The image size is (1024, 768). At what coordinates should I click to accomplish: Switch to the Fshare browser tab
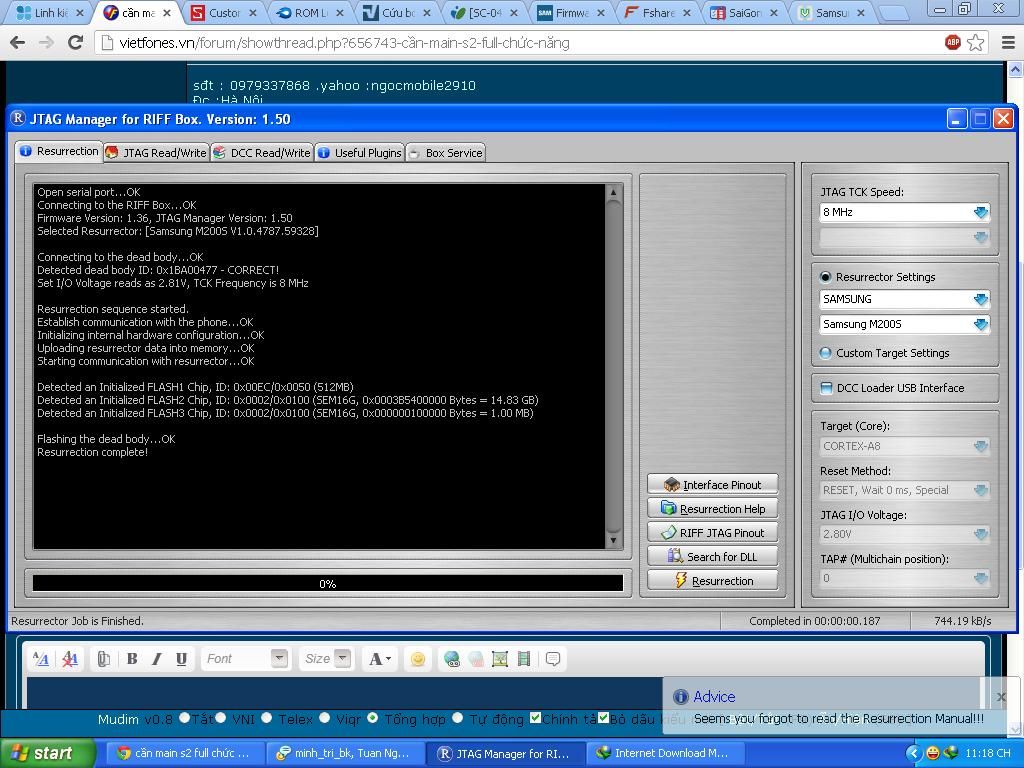tap(658, 12)
